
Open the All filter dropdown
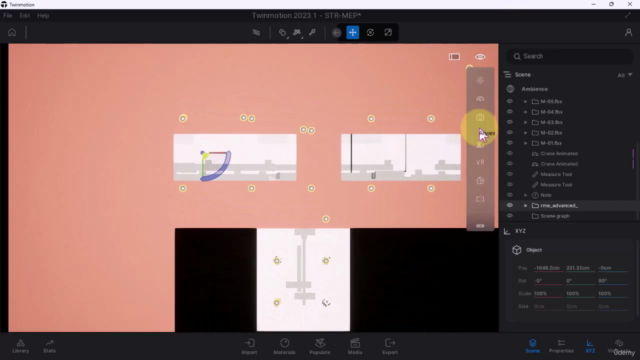(x=624, y=75)
